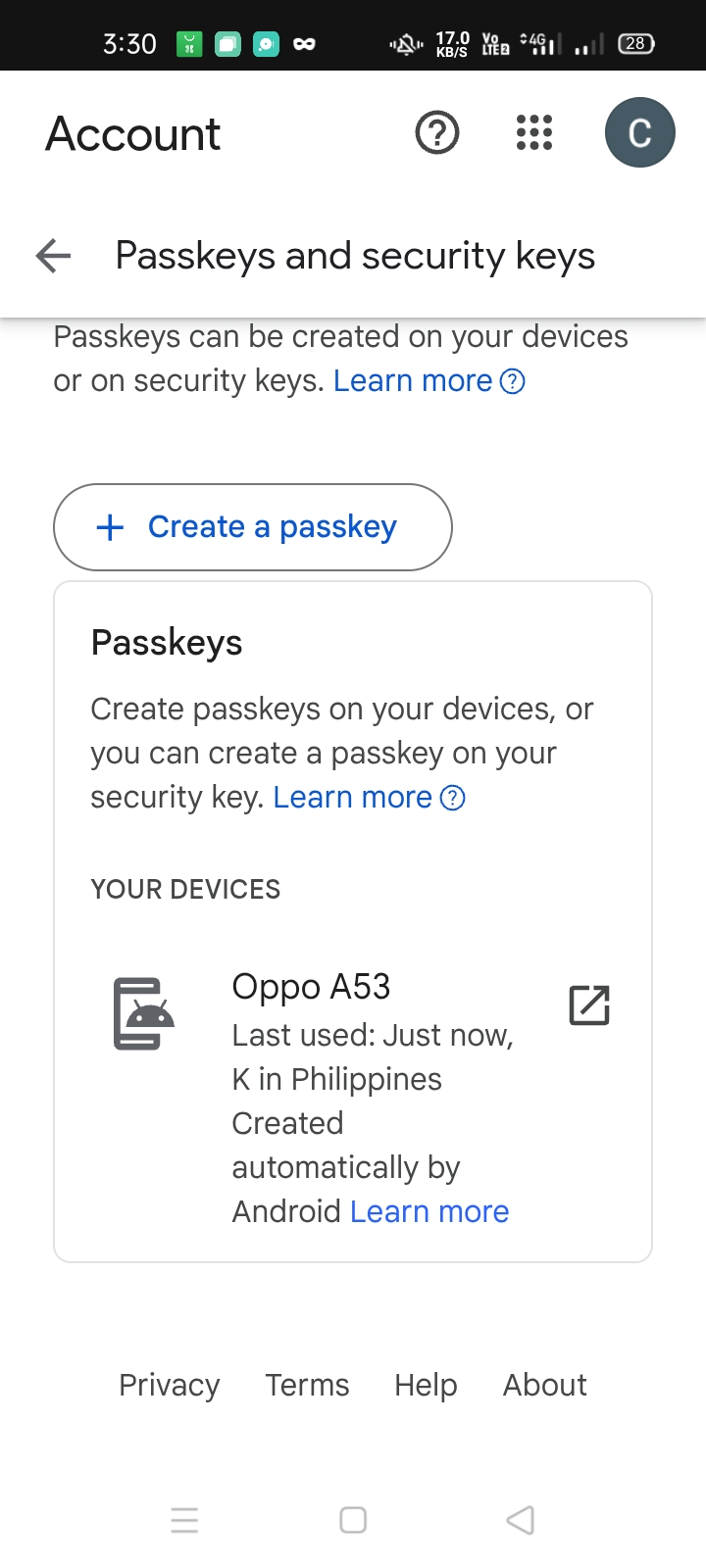Open Learn more about Android passkey creation
706x1568 pixels.
pyautogui.click(x=429, y=1212)
